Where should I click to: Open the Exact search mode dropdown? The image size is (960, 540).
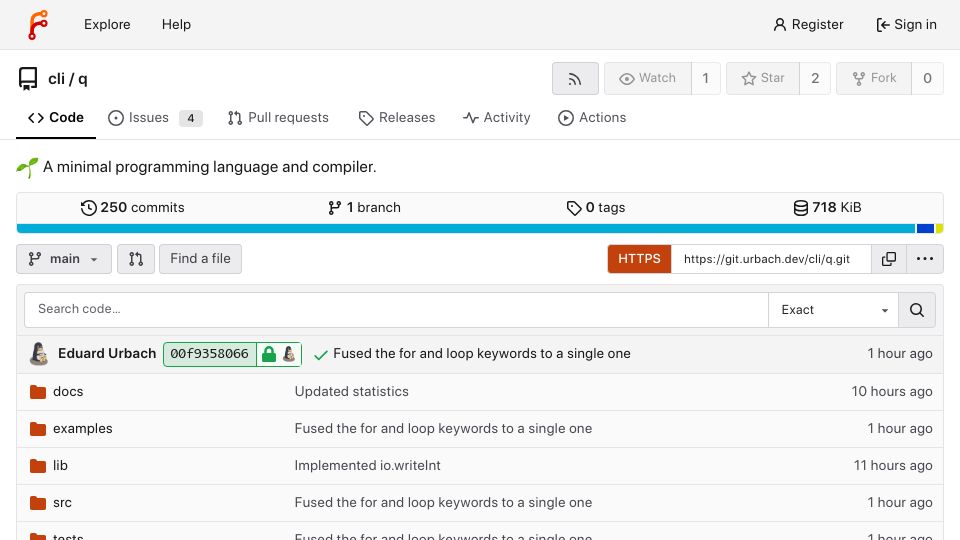coord(833,310)
